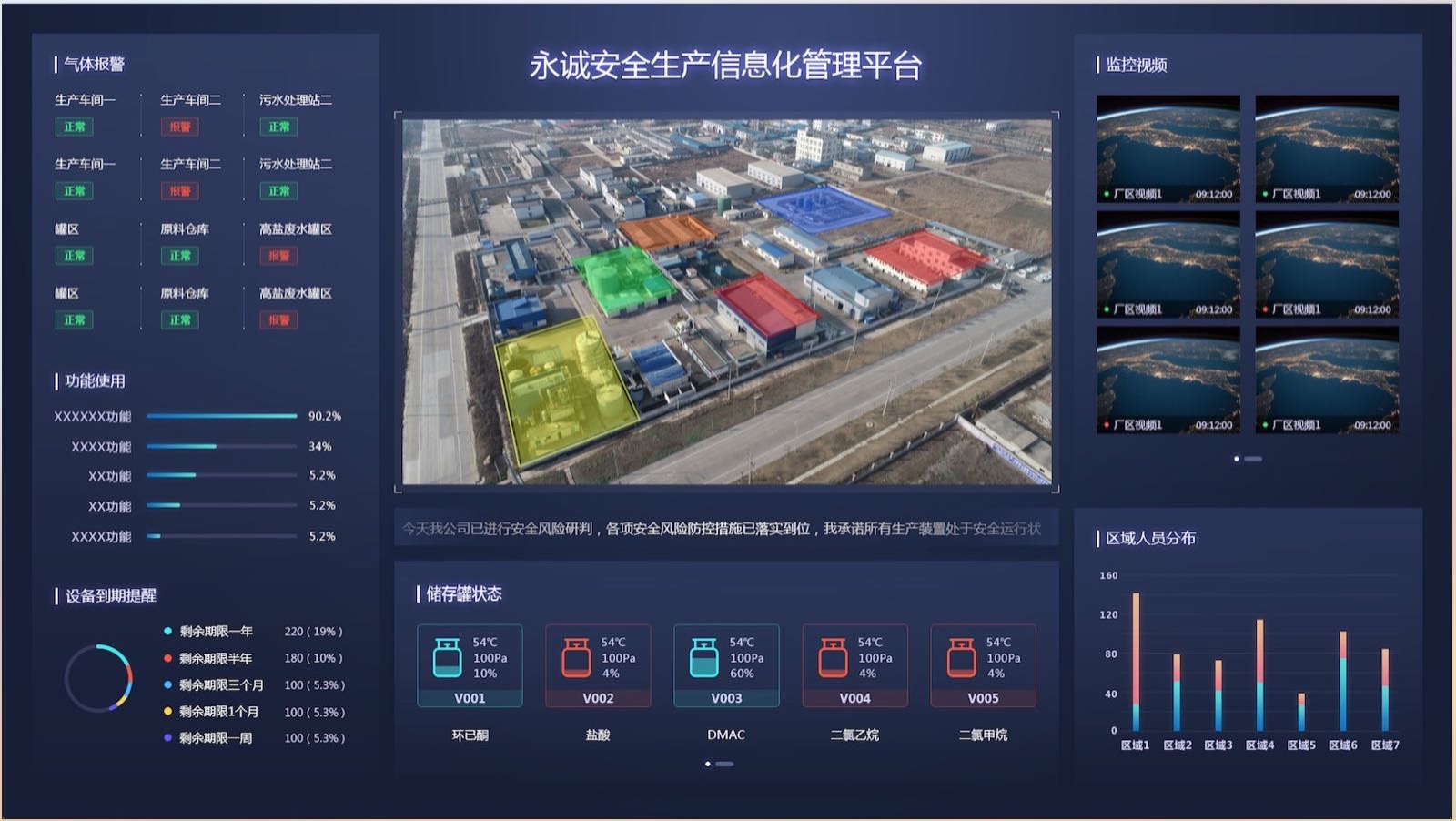Toggle the 剩余期限半年 legend entry

(x=215, y=658)
